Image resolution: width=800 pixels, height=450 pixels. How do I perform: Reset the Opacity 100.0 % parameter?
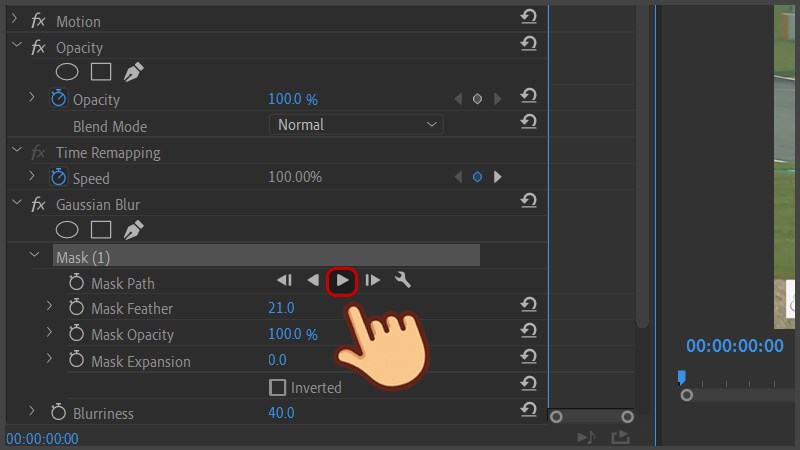529,95
